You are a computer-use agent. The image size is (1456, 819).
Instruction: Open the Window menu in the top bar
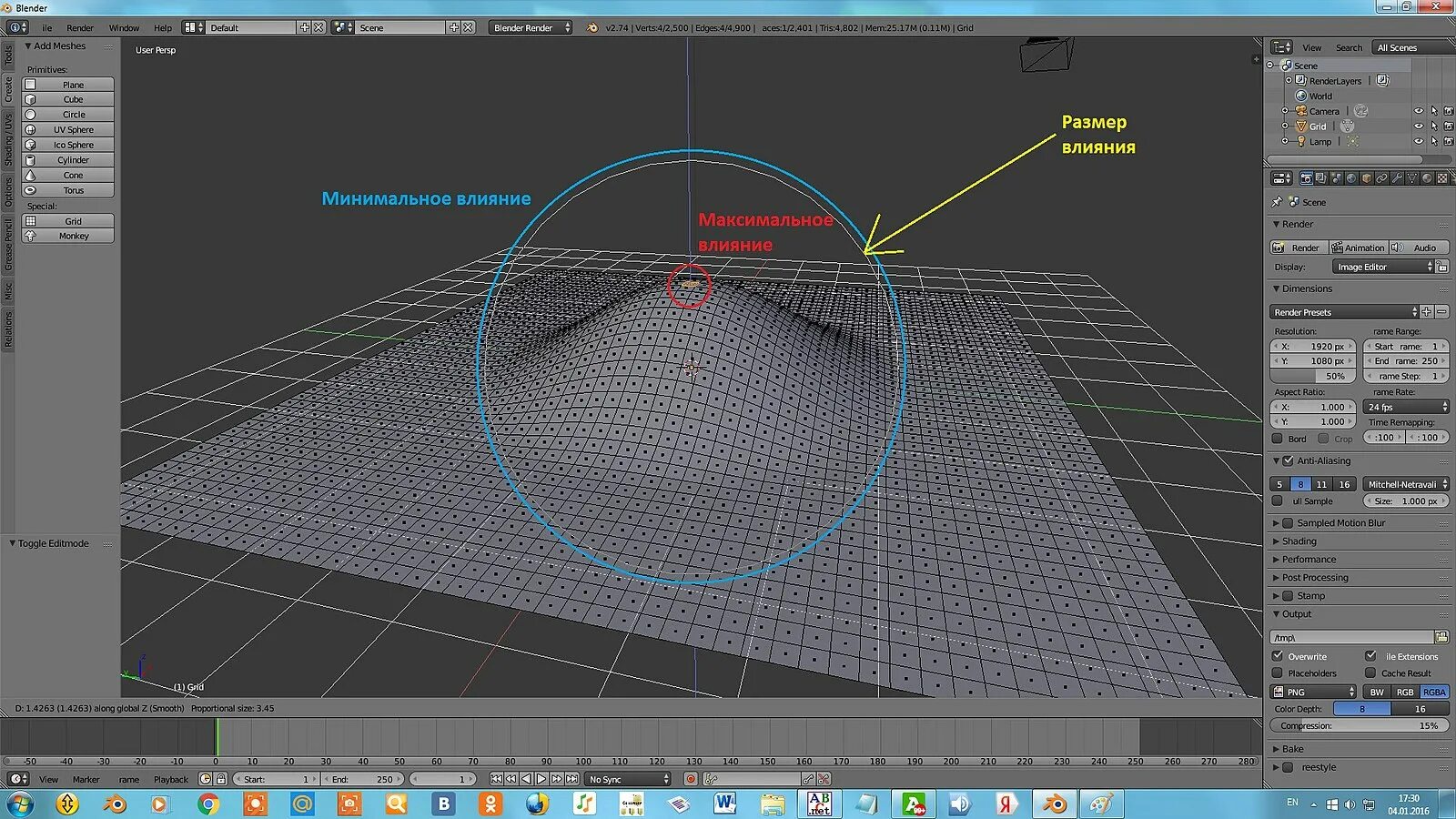click(x=124, y=27)
